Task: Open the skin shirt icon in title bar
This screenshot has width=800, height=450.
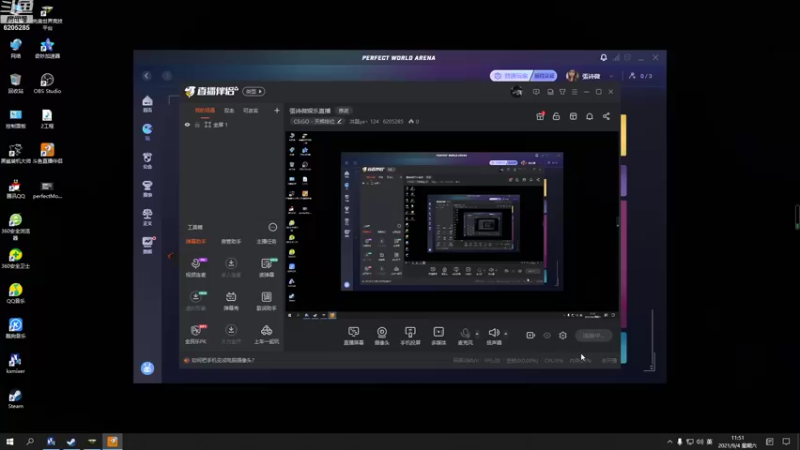Action: coord(562,92)
